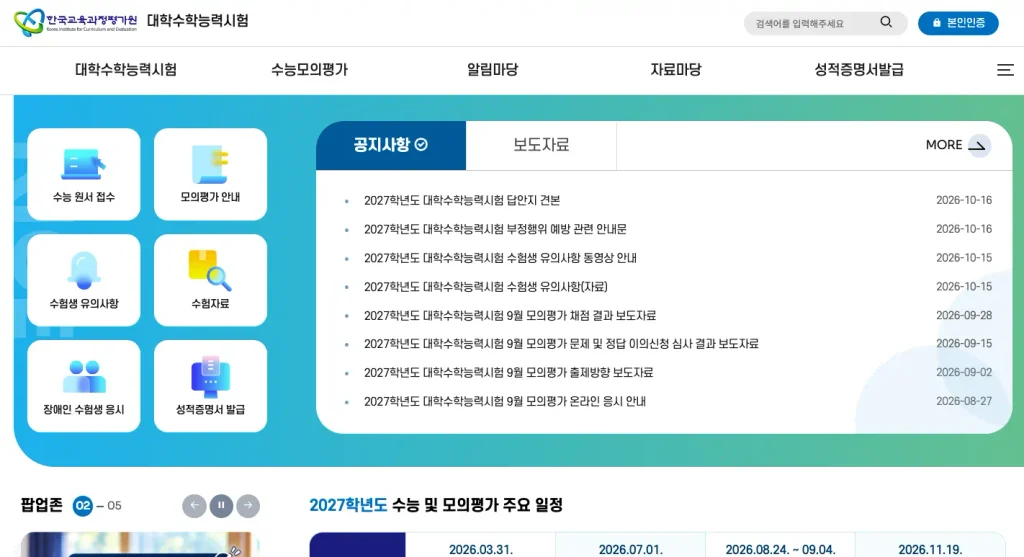This screenshot has height=557, width=1024.
Task: Click the search magnifier icon
Action: [x=886, y=22]
